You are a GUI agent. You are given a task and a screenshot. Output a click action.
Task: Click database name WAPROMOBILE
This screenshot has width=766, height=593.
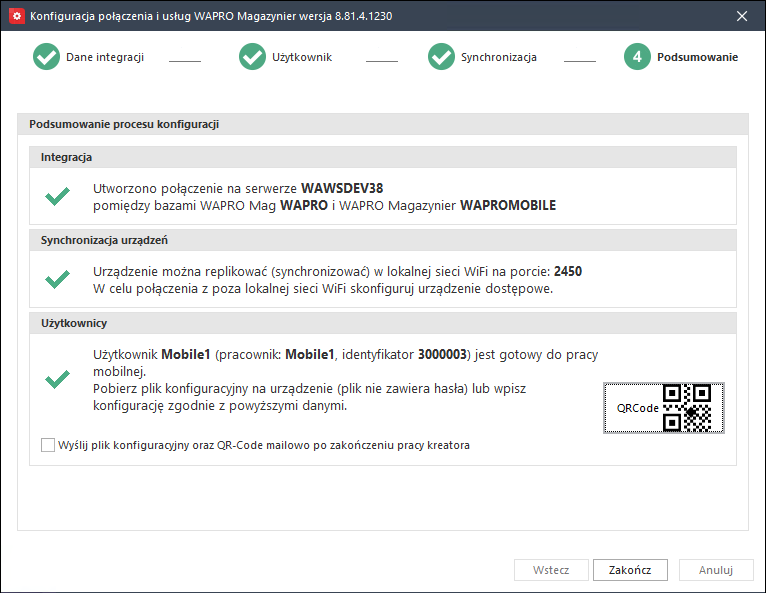(508, 205)
